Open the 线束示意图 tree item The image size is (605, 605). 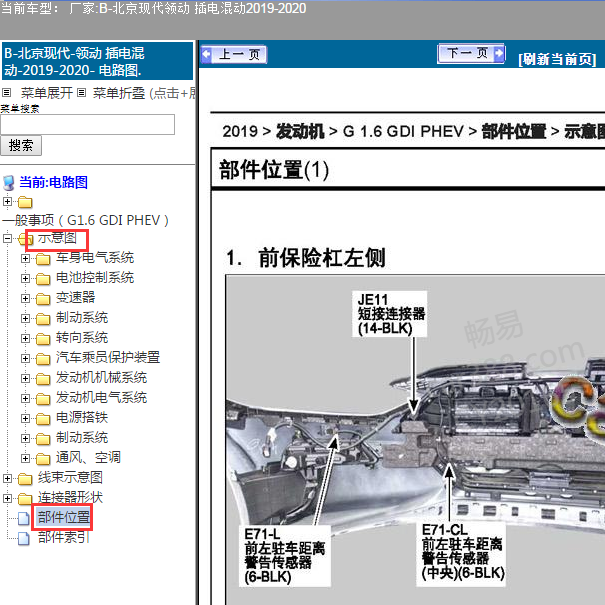click(x=70, y=478)
